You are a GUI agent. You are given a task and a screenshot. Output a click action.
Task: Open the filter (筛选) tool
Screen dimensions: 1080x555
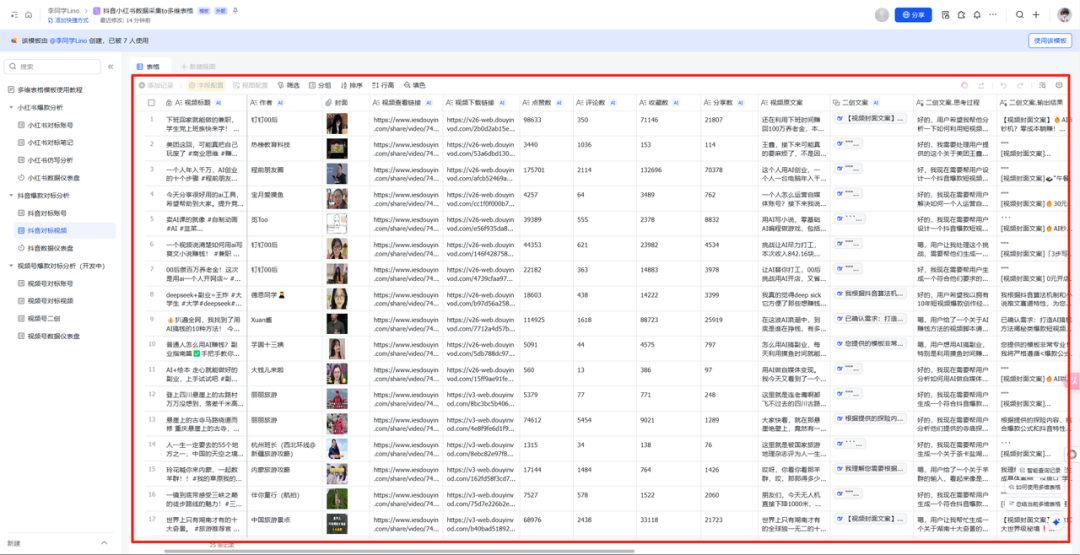click(289, 85)
